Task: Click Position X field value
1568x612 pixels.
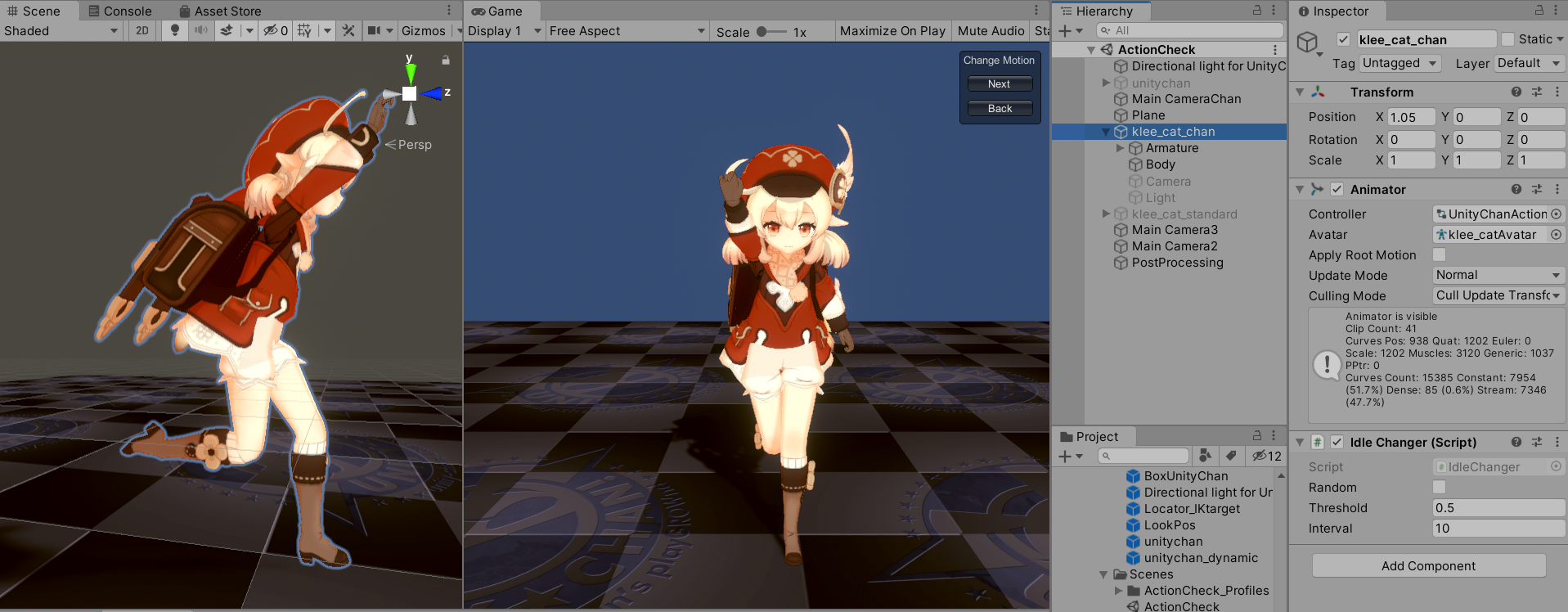Action: 1412,117
